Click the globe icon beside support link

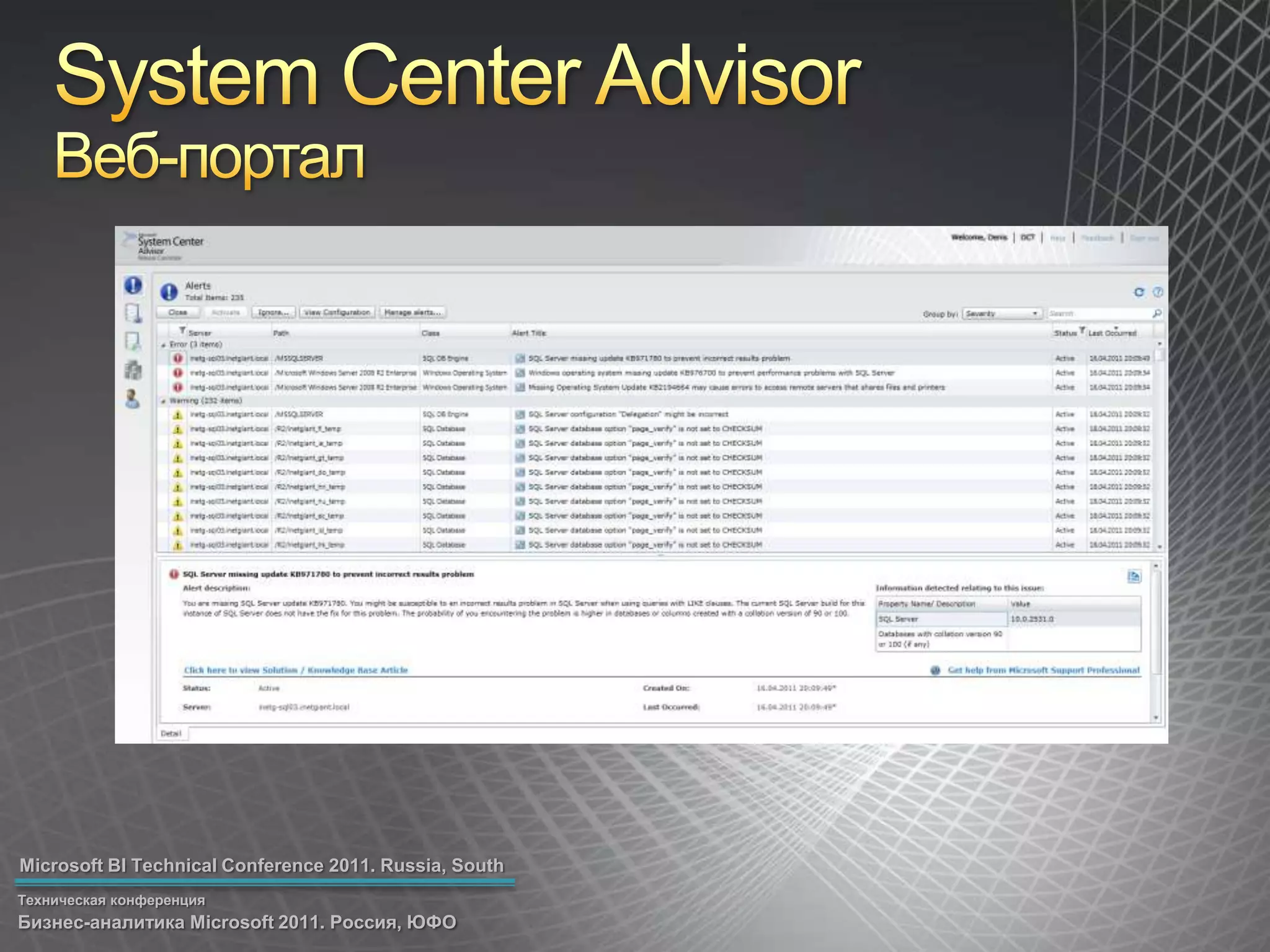point(936,670)
